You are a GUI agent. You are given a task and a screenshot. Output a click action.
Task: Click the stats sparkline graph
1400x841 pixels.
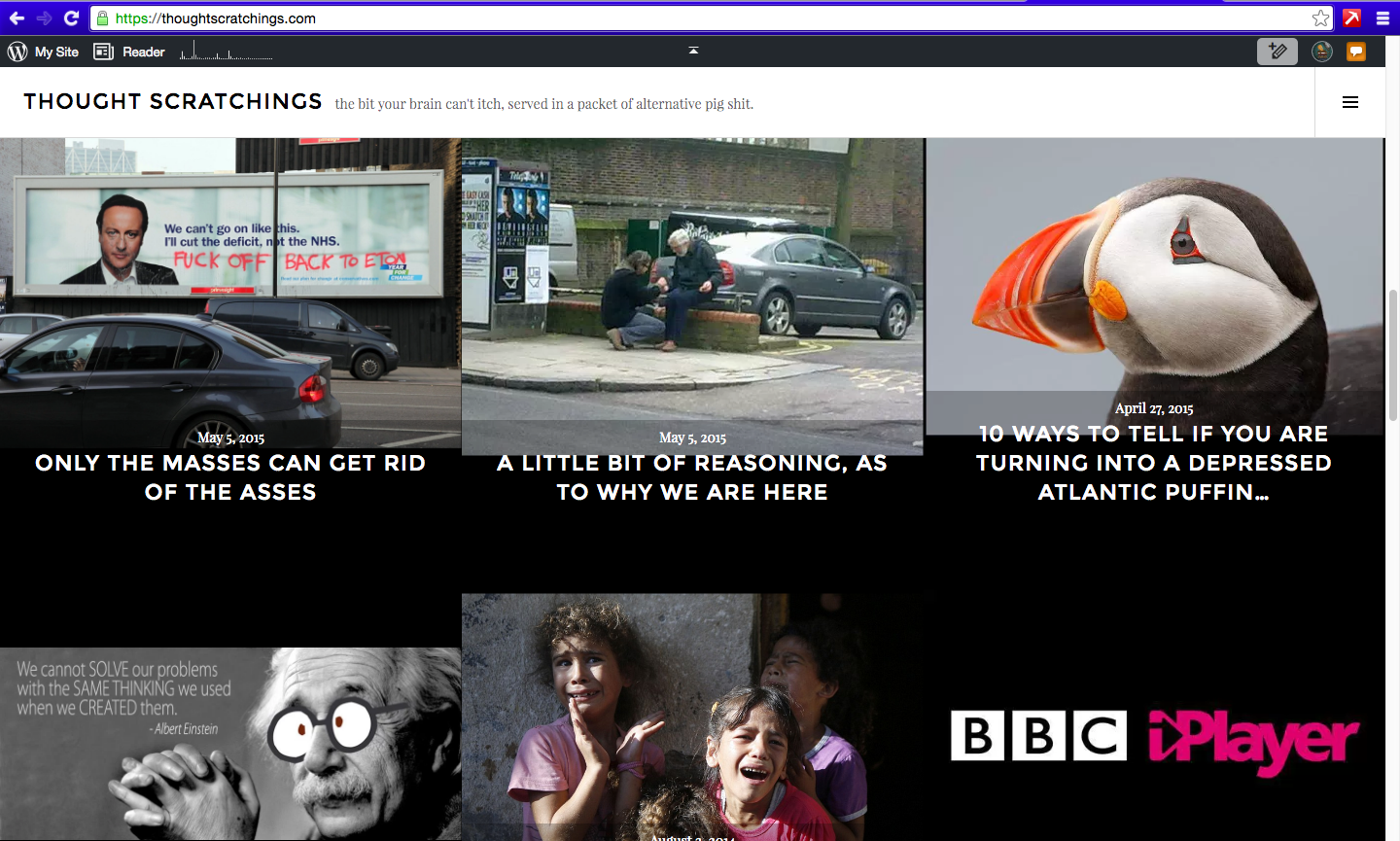226,51
